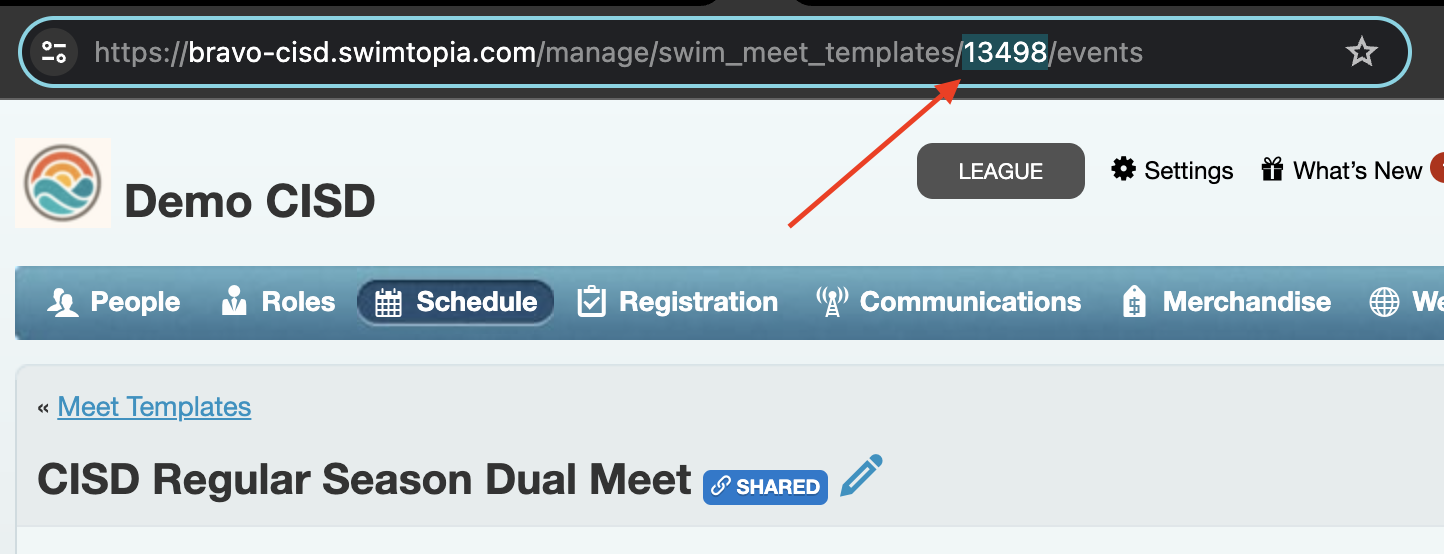Image resolution: width=1444 pixels, height=554 pixels.
Task: Switch to the Communications tab
Action: pyautogui.click(x=948, y=302)
